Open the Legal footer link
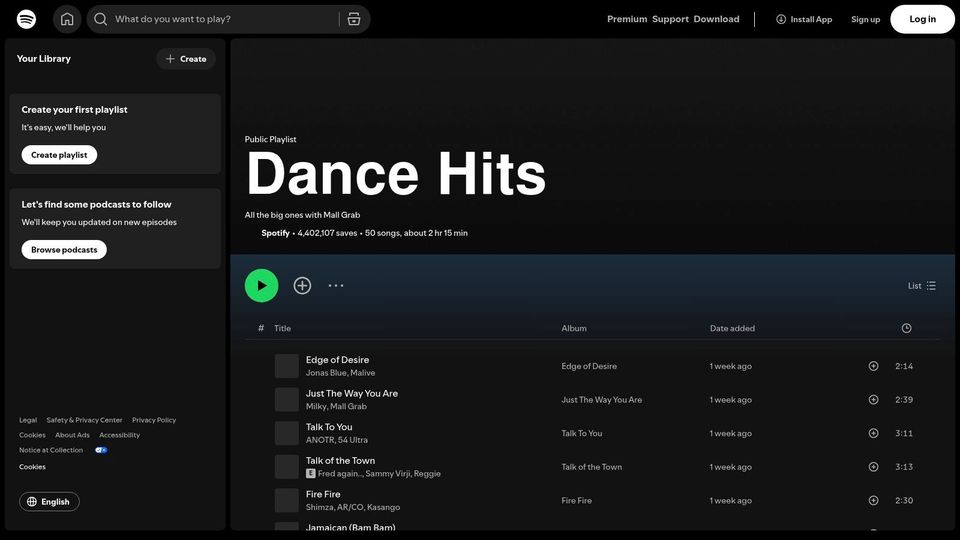This screenshot has width=960, height=540. pyautogui.click(x=28, y=420)
